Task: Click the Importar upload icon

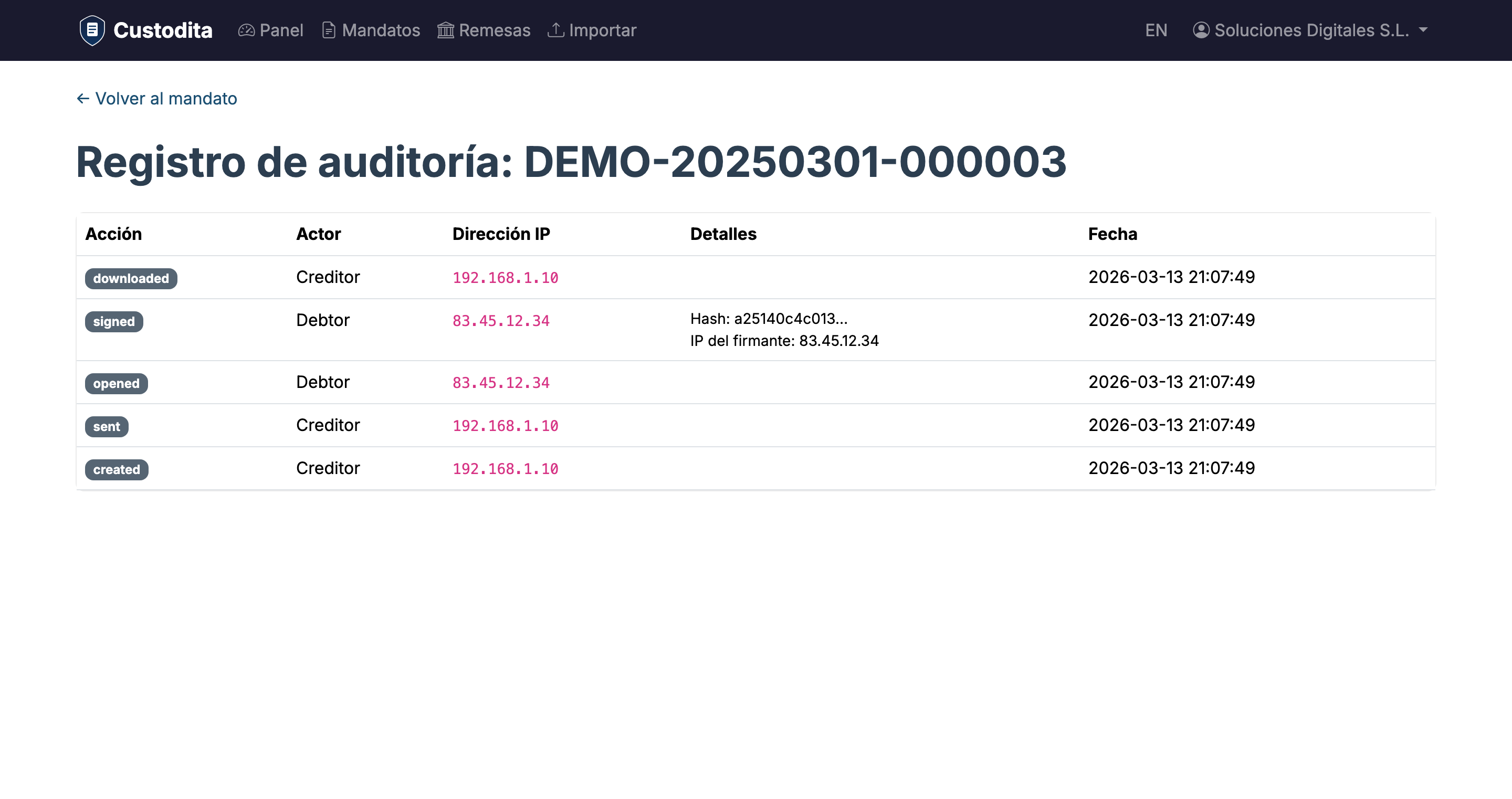Action: point(556,29)
